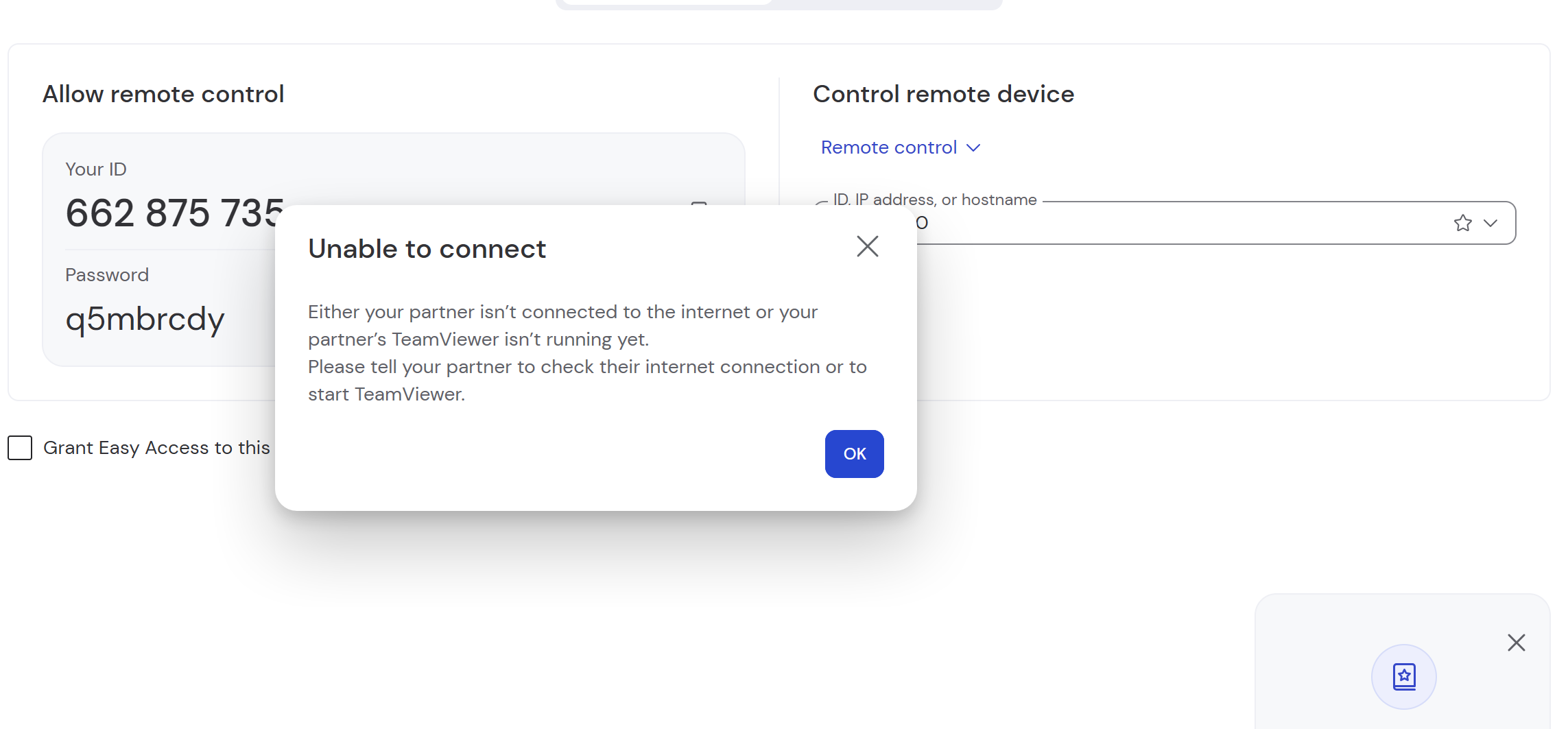Click the Grant Easy Access label text
Image resolution: width=1568 pixels, height=729 pixels.
(156, 448)
